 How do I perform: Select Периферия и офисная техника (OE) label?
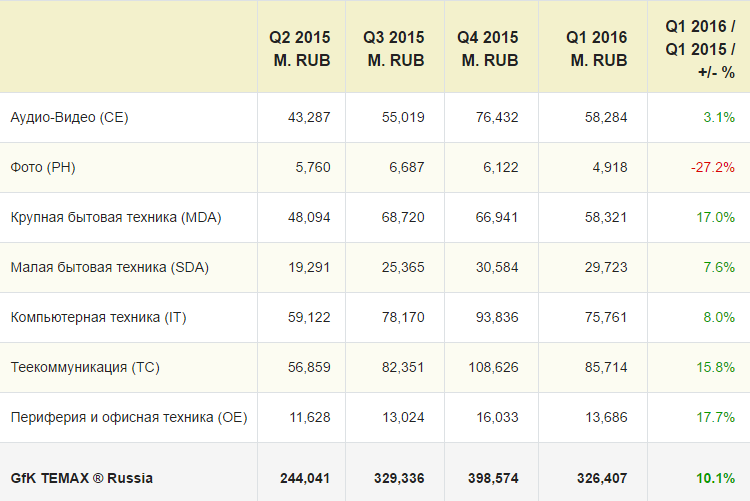click(x=128, y=418)
